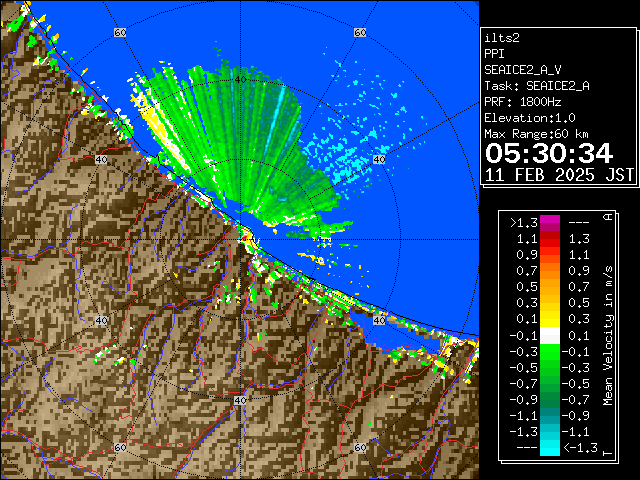Viewport: 640px width, 480px height.
Task: Select the date "11 FEB 2025 JST"
Action: (559, 175)
